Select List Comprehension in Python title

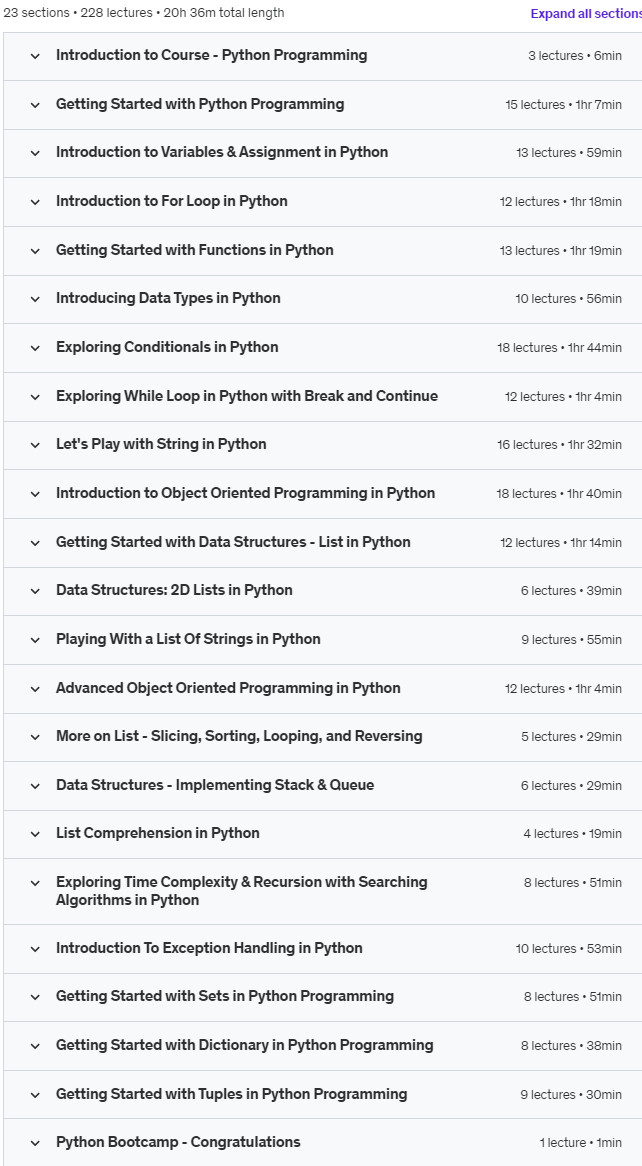click(x=158, y=834)
